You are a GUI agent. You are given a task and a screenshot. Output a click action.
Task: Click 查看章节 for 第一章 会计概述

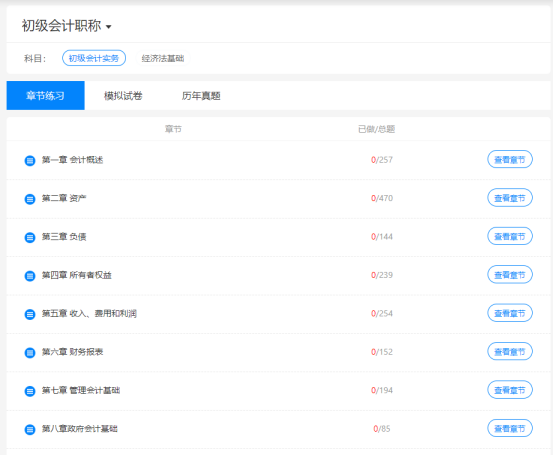(510, 159)
